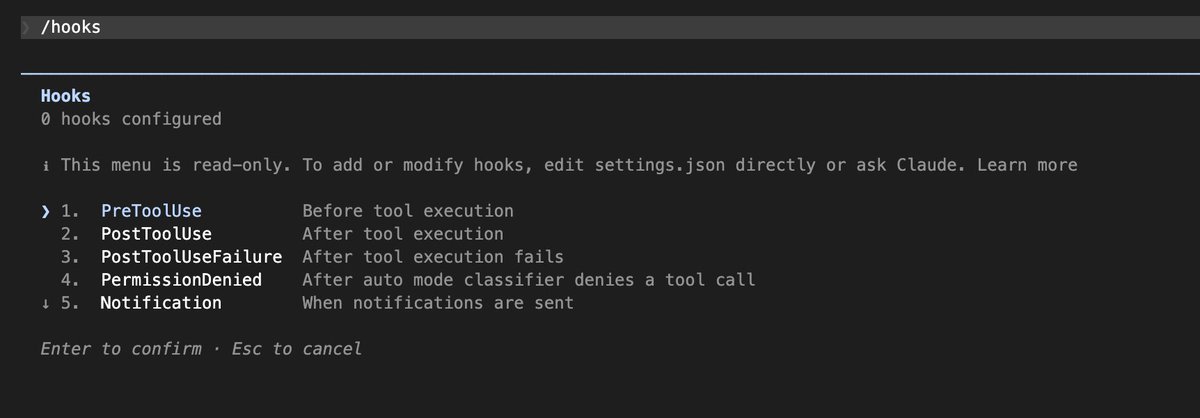Click the "Esc to cancel" hint
The image size is (1200, 418).
[x=297, y=349]
